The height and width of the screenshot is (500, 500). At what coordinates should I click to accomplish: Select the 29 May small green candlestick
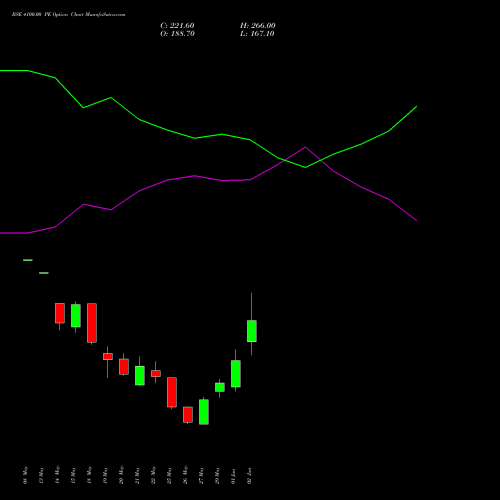coord(220,387)
